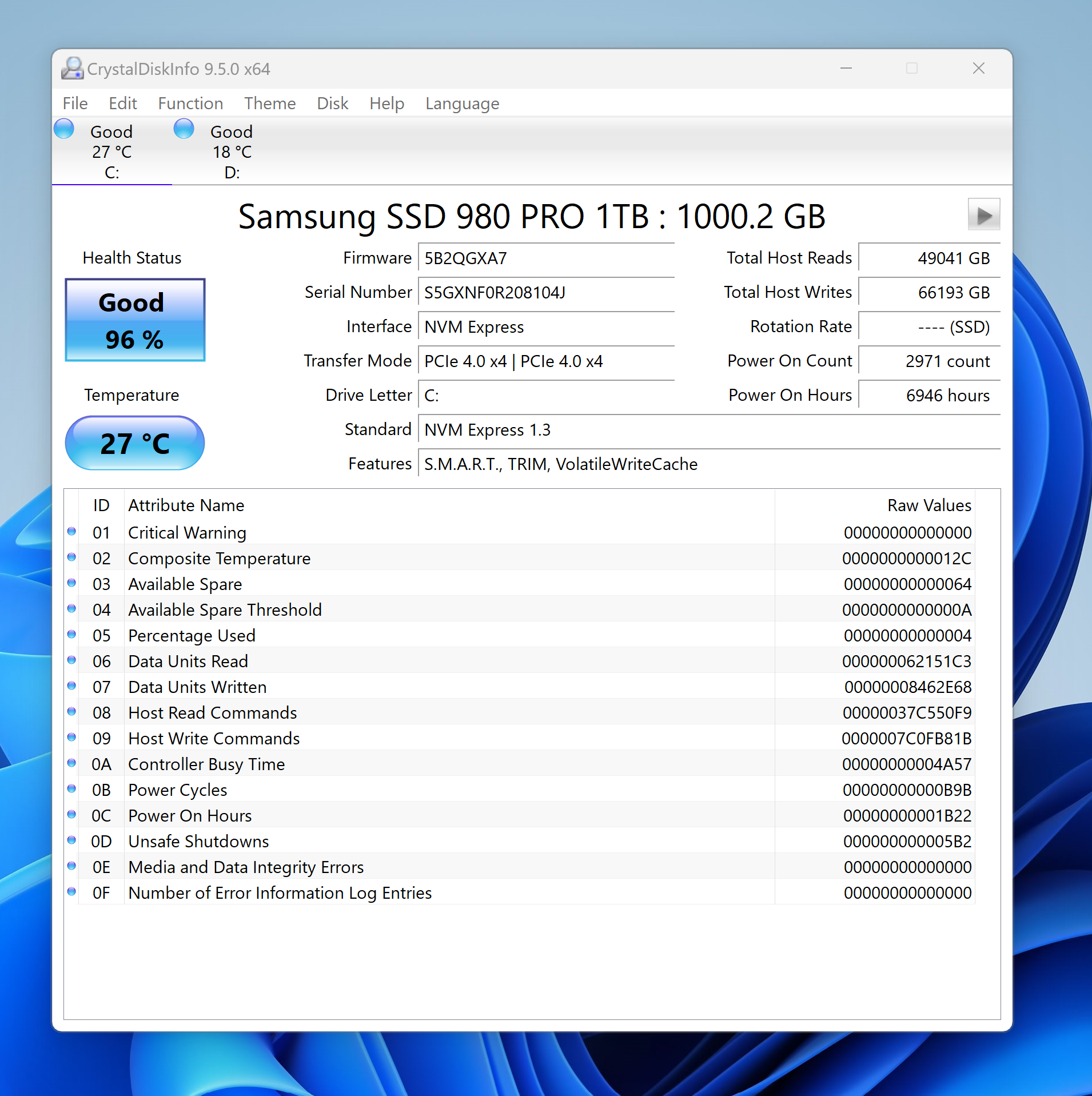This screenshot has height=1096, width=1092.
Task: Click the status dot for Power Cycles
Action: pos(71,789)
